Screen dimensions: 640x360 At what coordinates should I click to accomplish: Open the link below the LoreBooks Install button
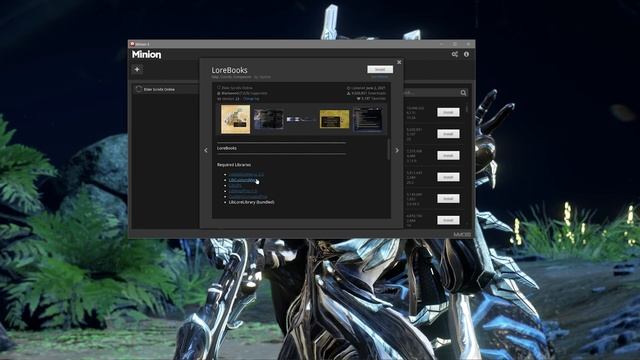click(x=380, y=76)
